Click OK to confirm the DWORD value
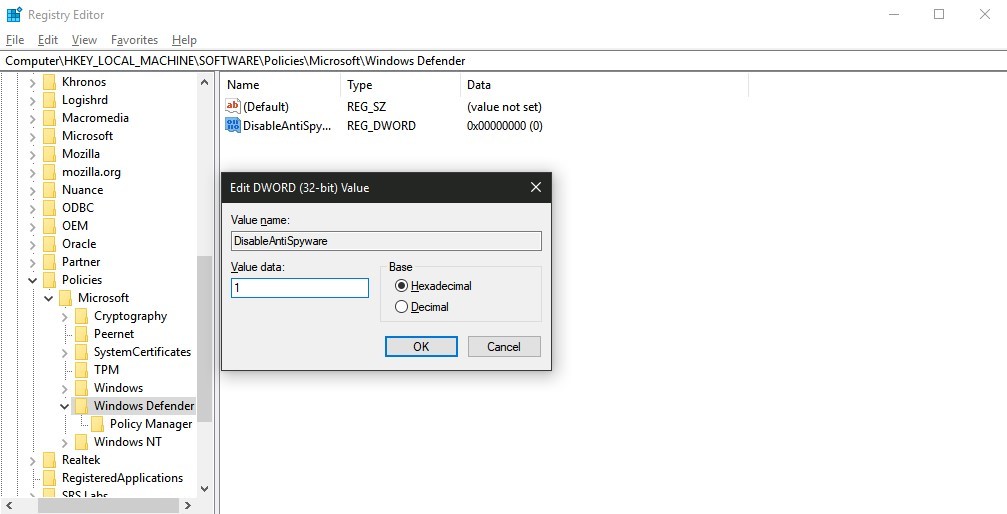The width and height of the screenshot is (1007, 514). (x=421, y=346)
